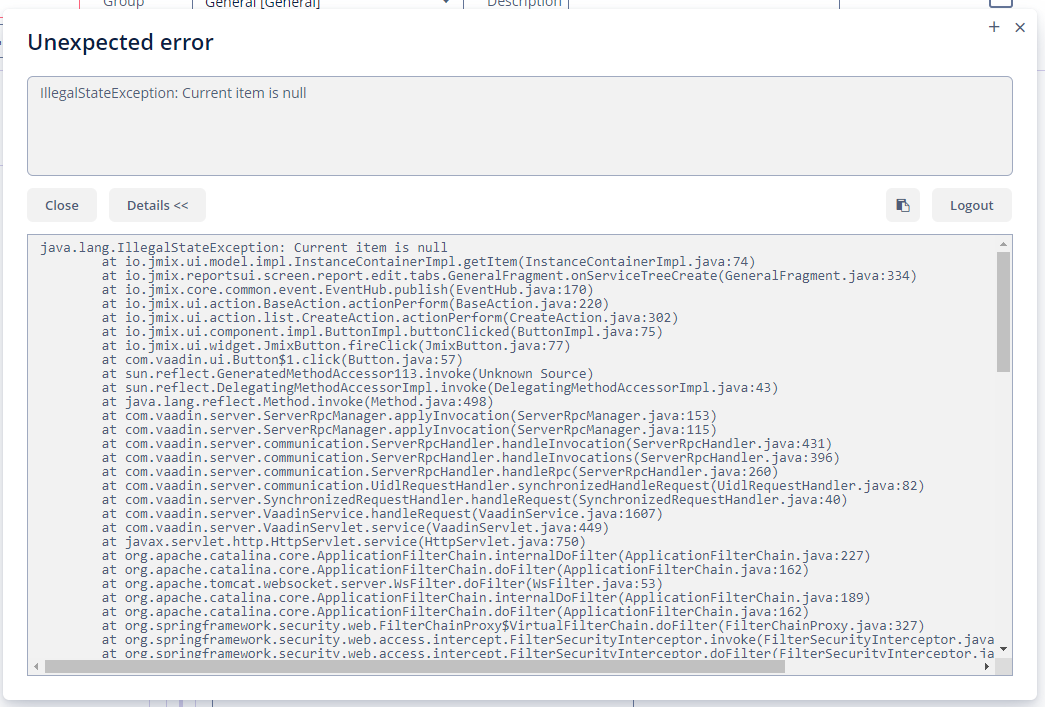Click the SynchronizedRequestHandler.handleRequest stack line
The image size is (1045, 707).
475,500
